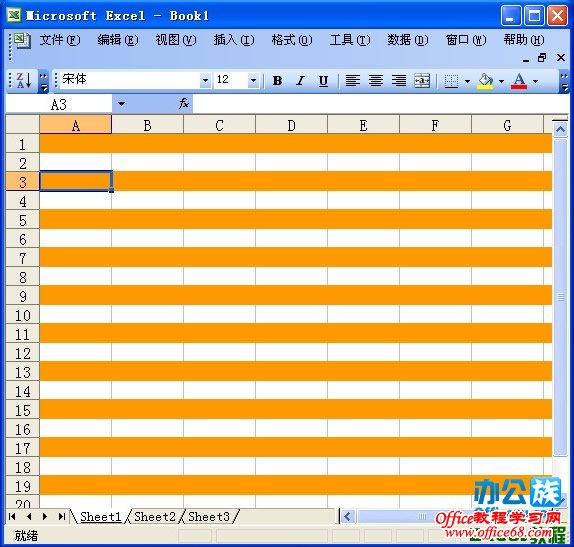Open the 帮助(H) menu

click(524, 40)
